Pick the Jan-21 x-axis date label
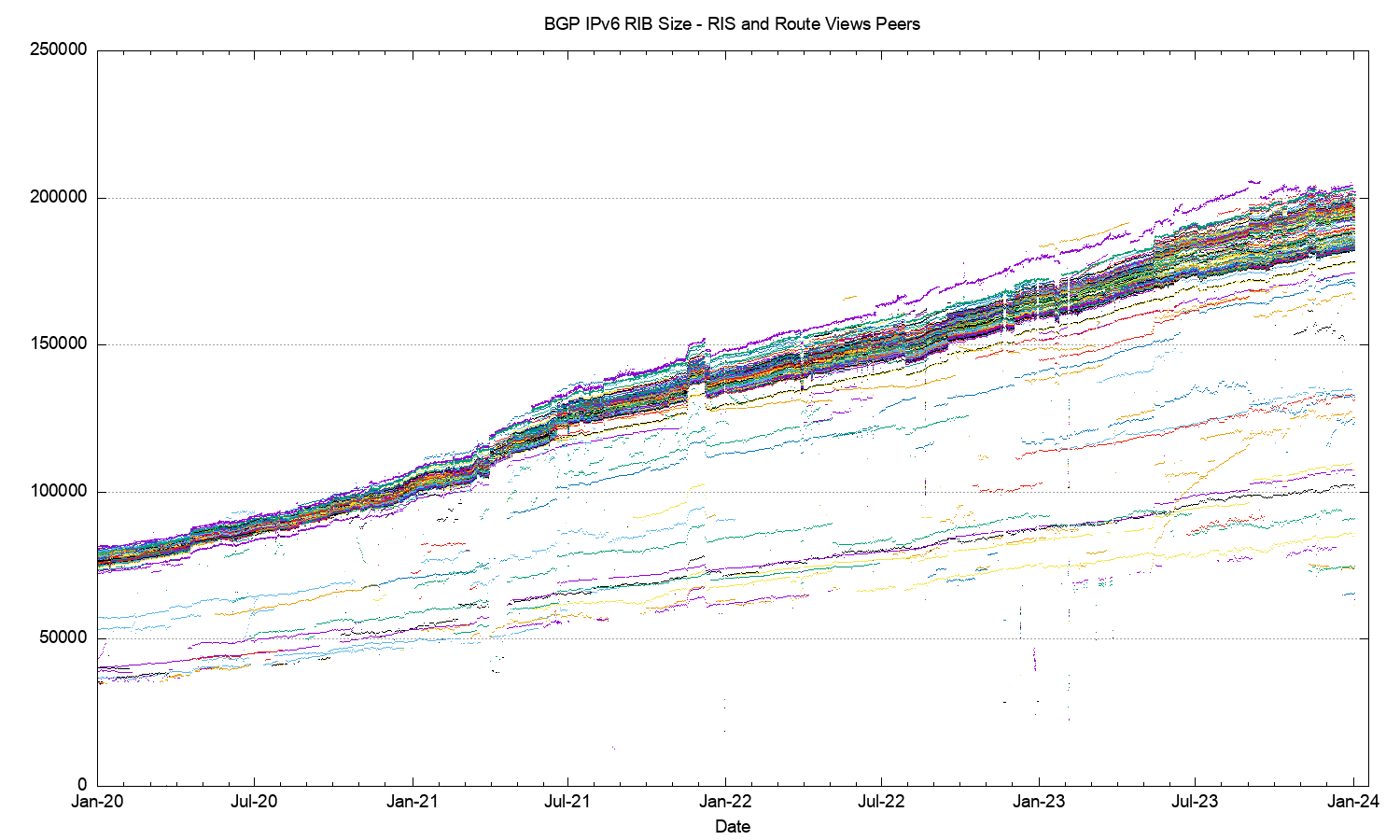This screenshot has height=840, width=1400. 412,801
